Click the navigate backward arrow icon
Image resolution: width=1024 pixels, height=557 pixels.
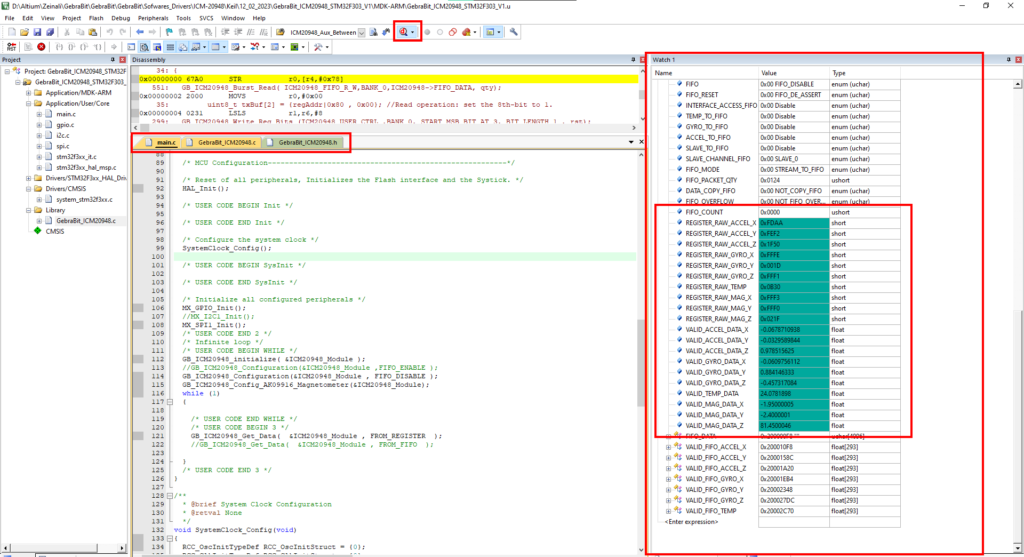pos(139,32)
